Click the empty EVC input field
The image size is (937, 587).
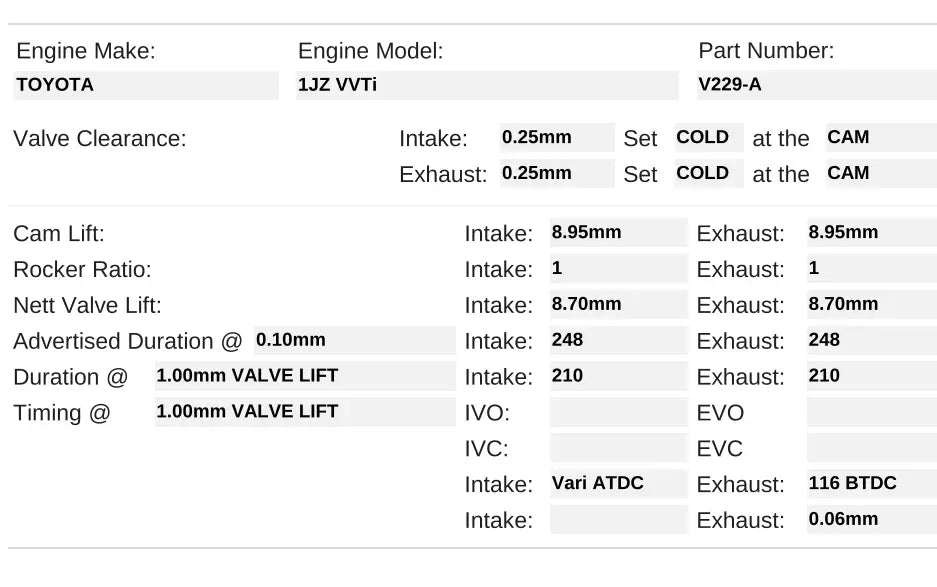871,448
